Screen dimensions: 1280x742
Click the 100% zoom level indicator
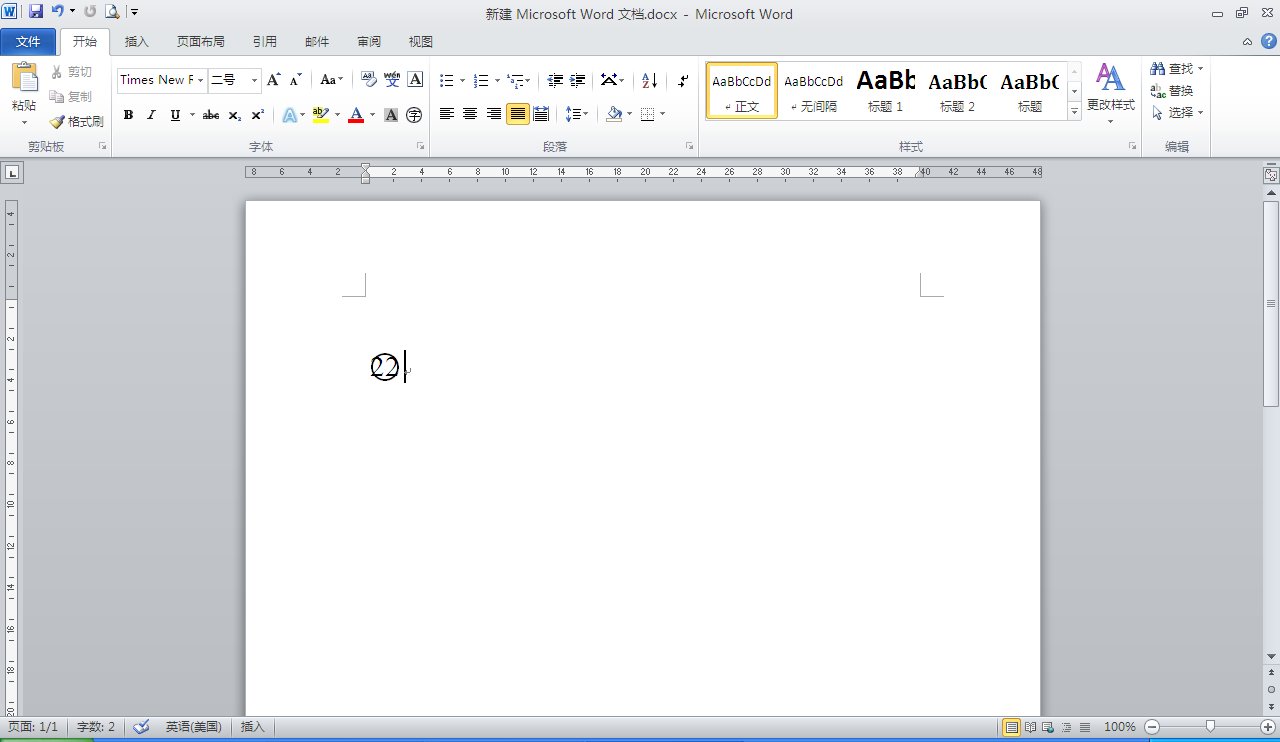click(x=1119, y=727)
